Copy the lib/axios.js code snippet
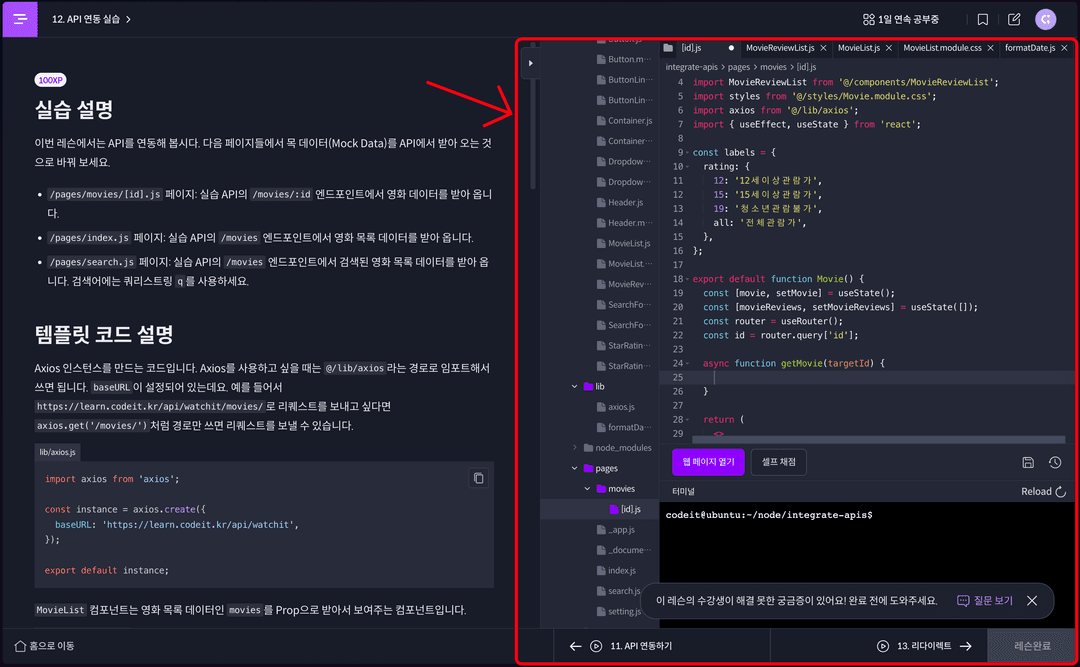Image resolution: width=1080 pixels, height=667 pixels. click(x=479, y=478)
